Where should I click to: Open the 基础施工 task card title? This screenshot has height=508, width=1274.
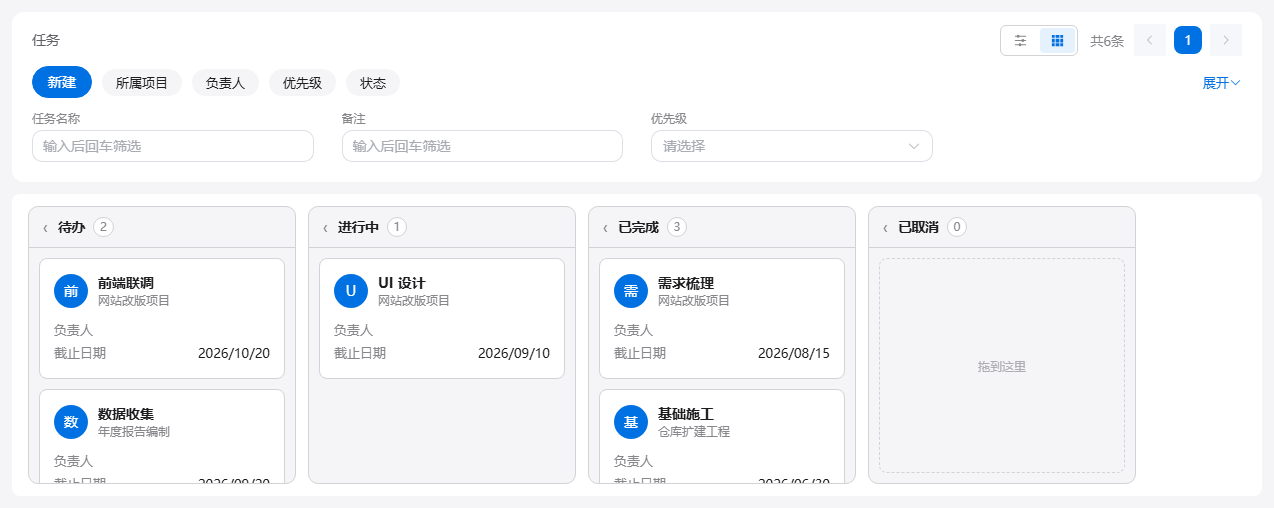[x=686, y=414]
